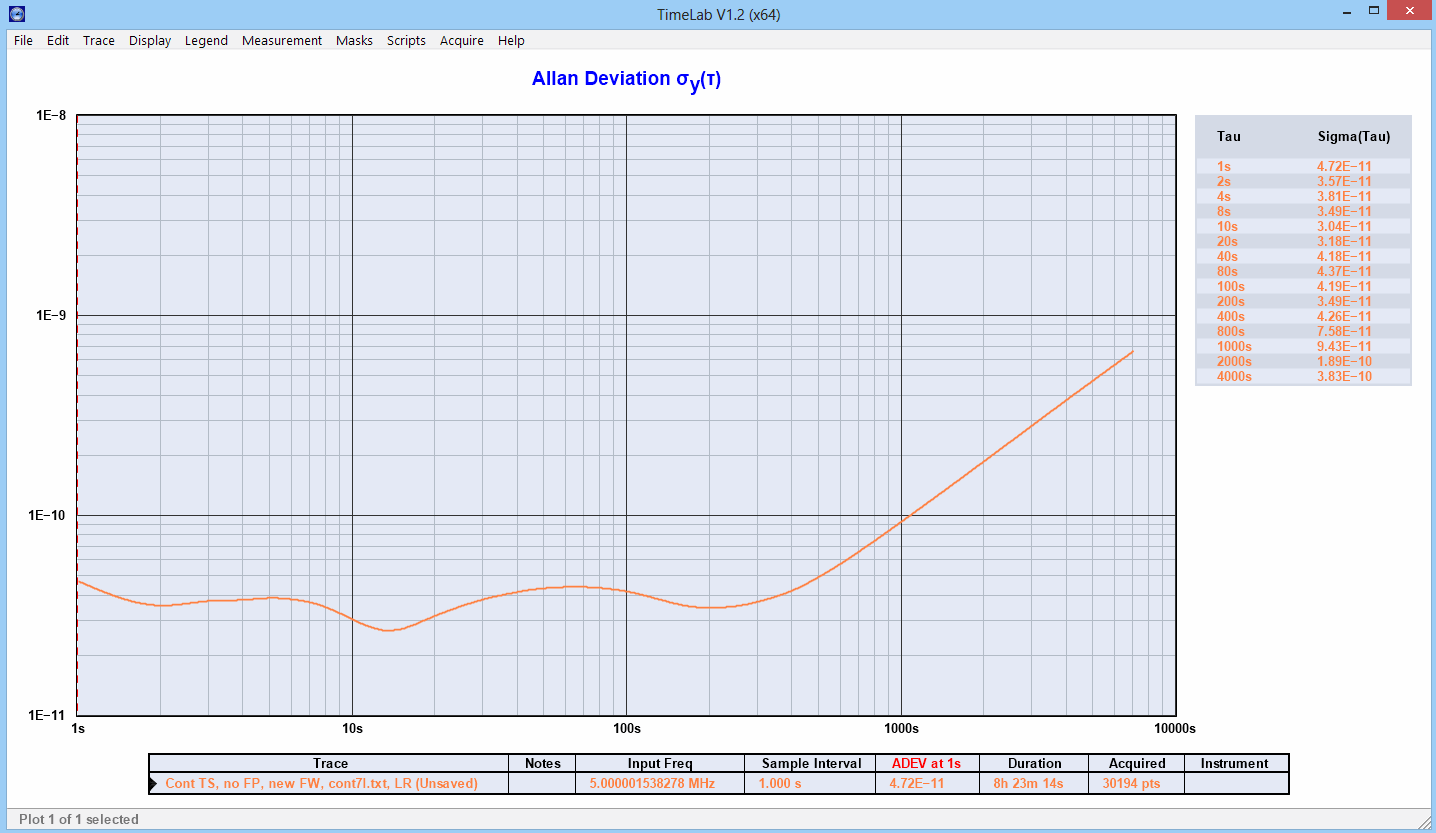Screen dimensions: 1436x833
Task: Click the 10s x-axis label
Action: pyautogui.click(x=352, y=728)
